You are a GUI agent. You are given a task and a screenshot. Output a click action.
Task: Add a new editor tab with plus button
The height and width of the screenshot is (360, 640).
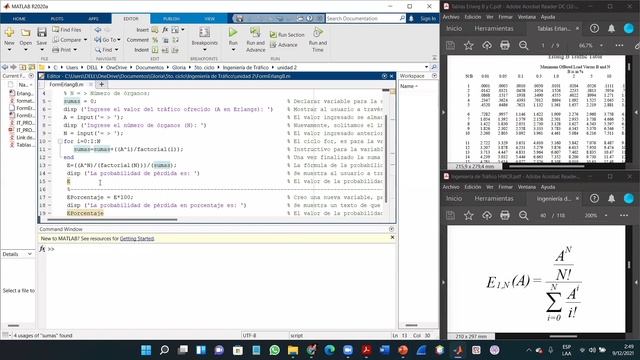[101, 84]
